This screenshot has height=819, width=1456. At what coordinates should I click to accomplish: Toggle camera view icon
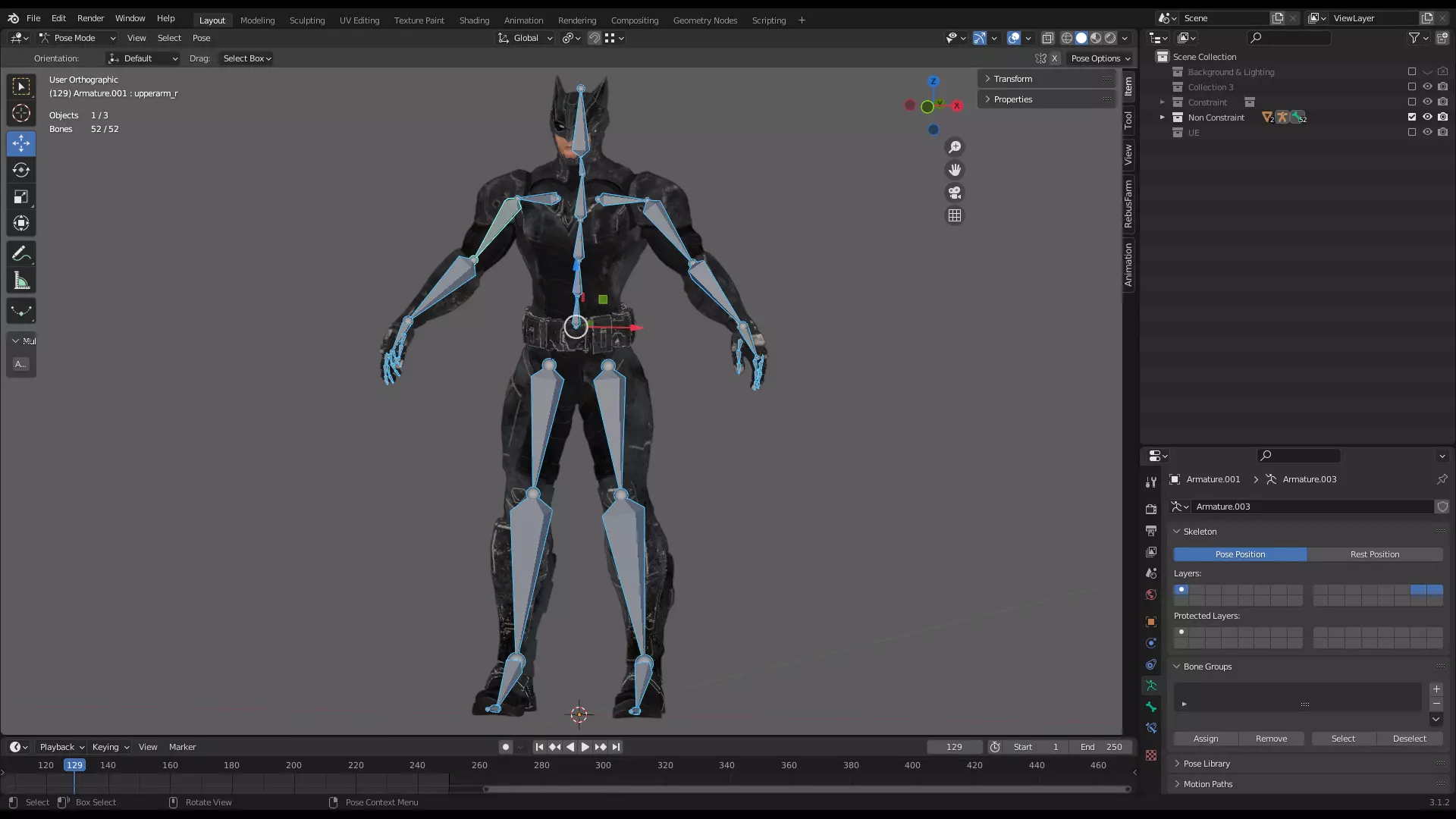(x=955, y=193)
